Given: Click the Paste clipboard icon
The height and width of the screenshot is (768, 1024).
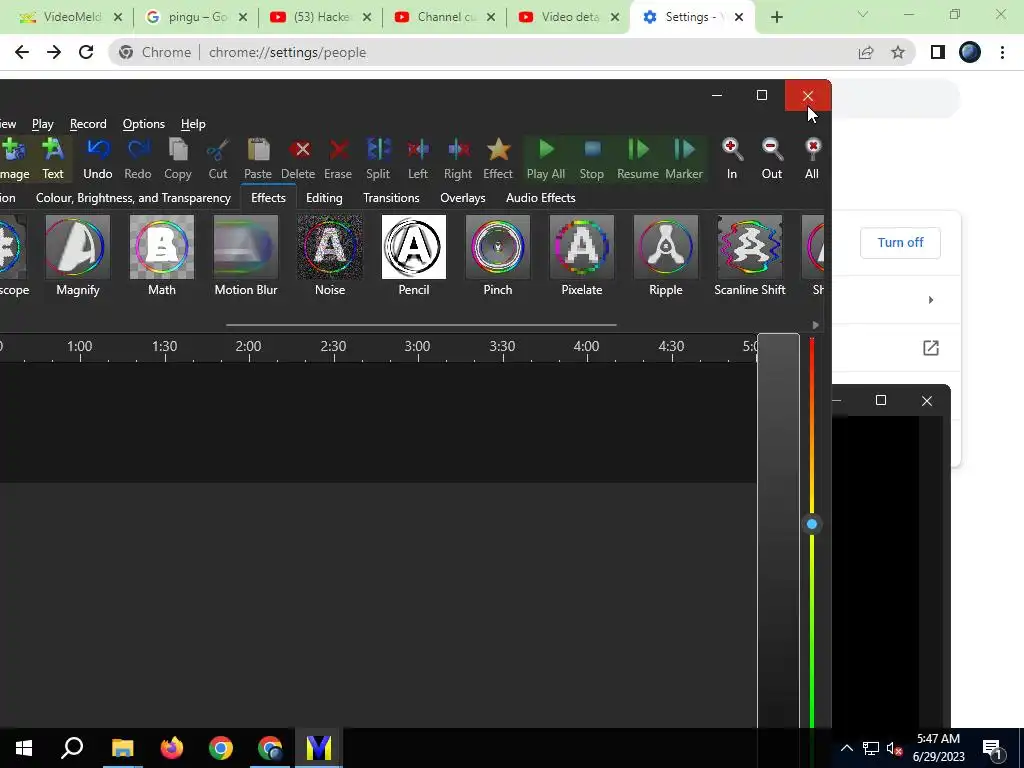Looking at the screenshot, I should [x=258, y=159].
